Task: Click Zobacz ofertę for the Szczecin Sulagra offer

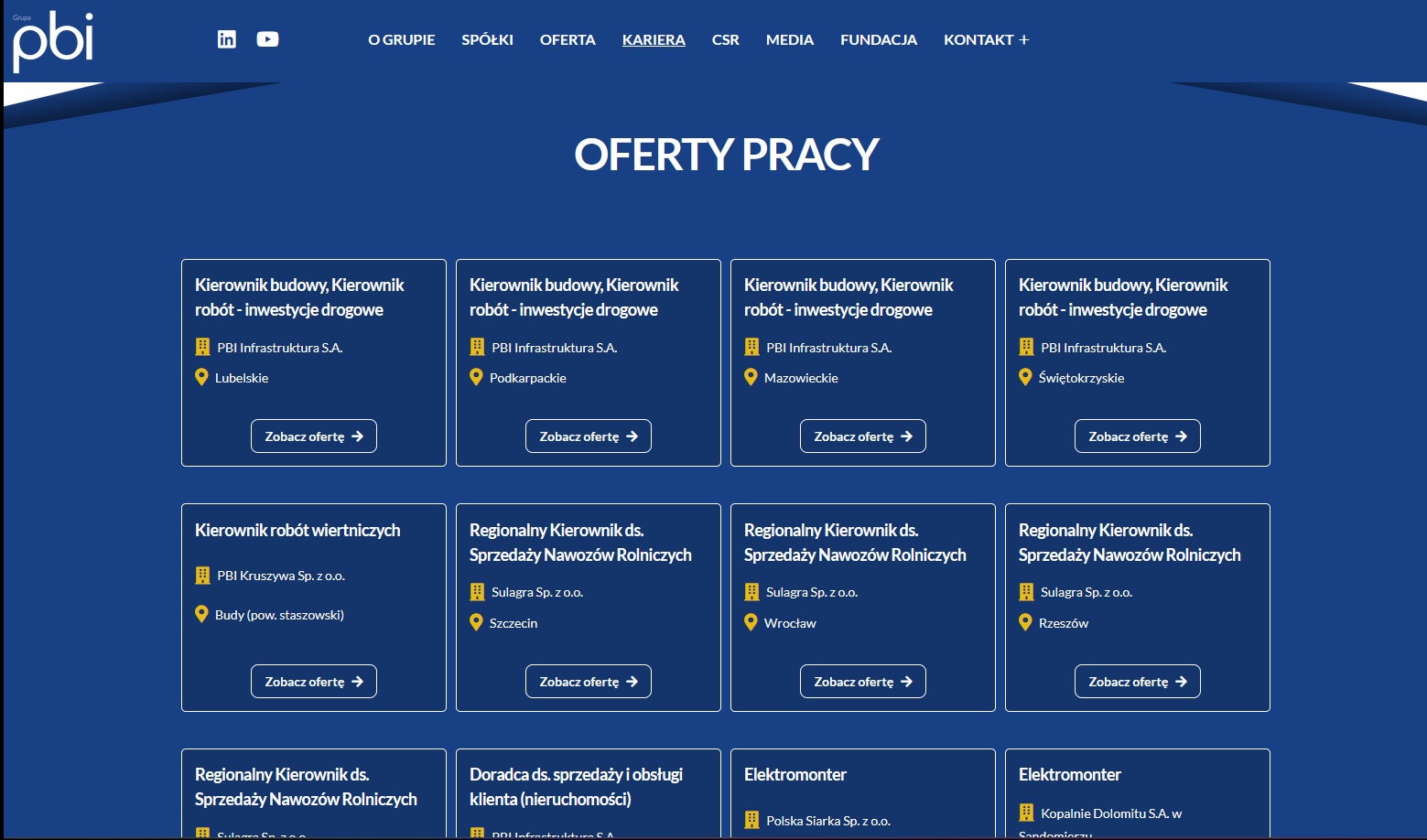Action: tap(588, 681)
